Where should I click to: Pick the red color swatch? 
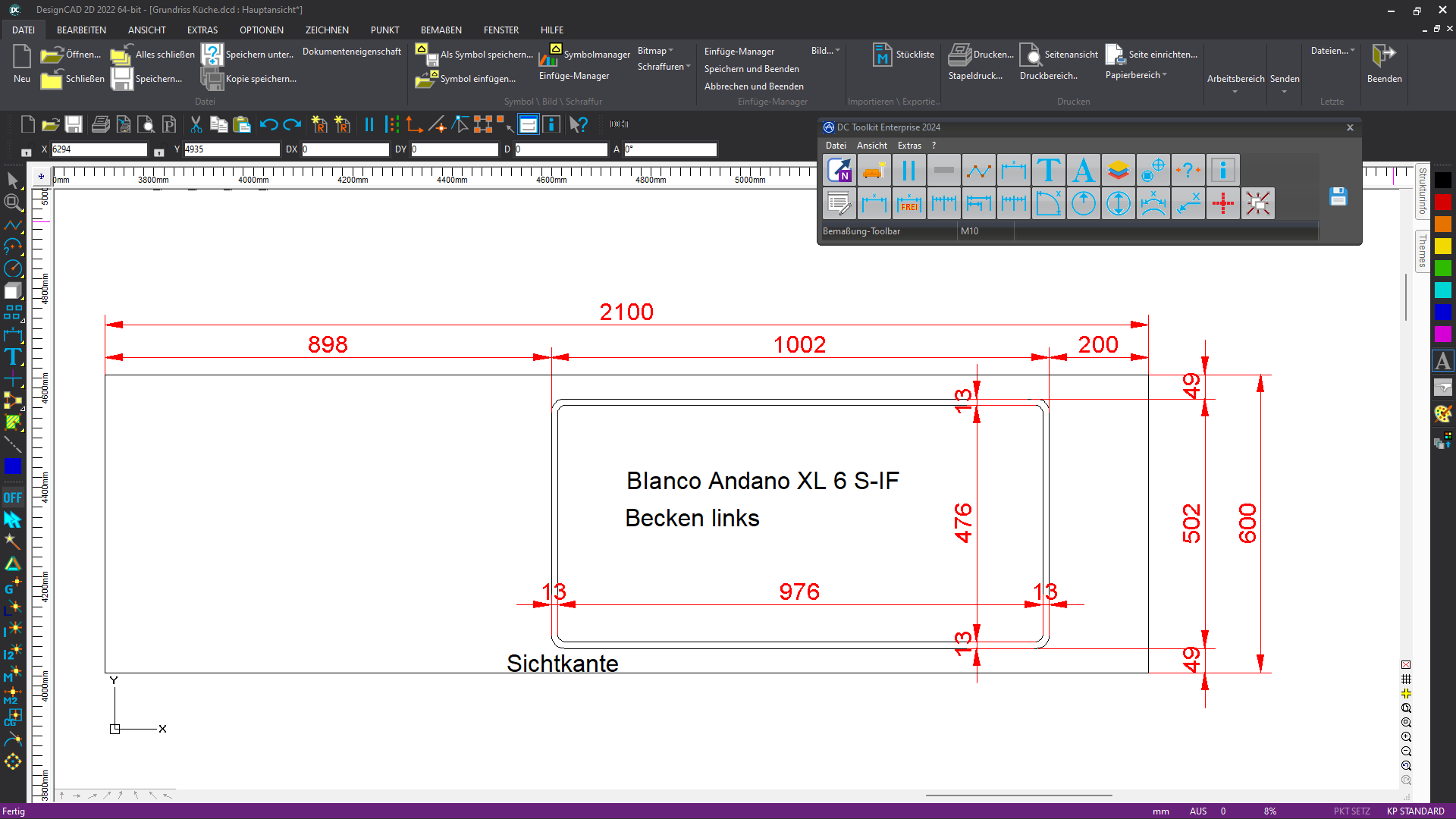(x=1442, y=202)
